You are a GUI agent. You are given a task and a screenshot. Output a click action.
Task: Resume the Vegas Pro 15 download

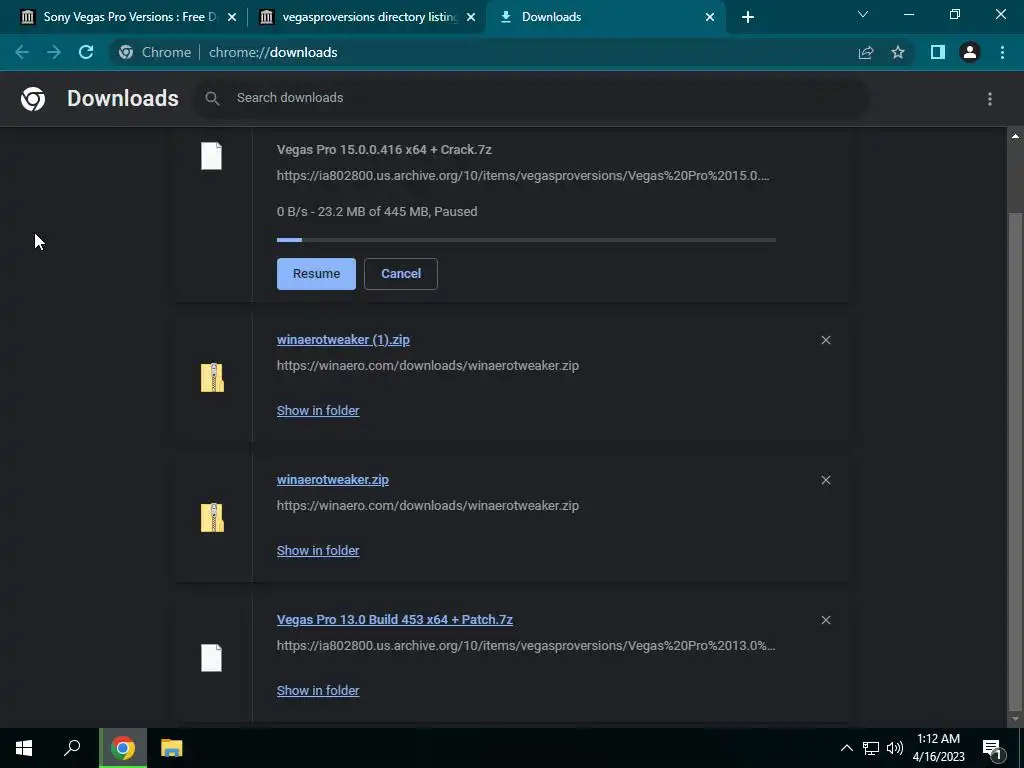pos(316,274)
